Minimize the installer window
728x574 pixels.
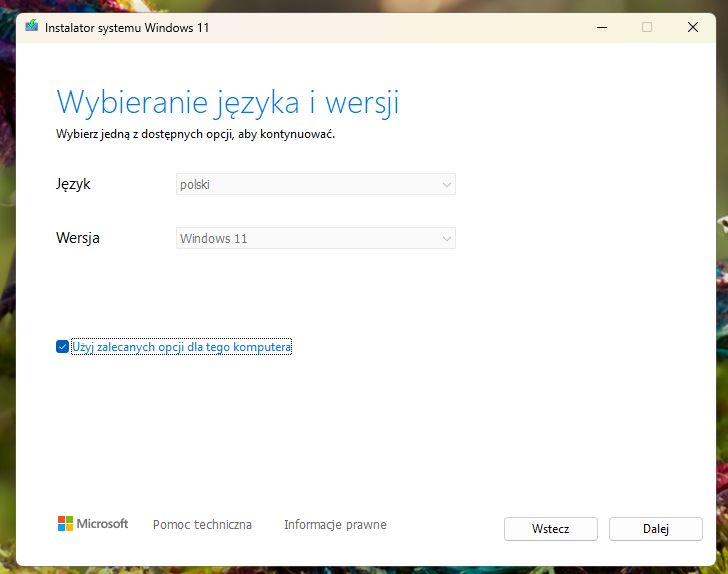click(x=602, y=27)
